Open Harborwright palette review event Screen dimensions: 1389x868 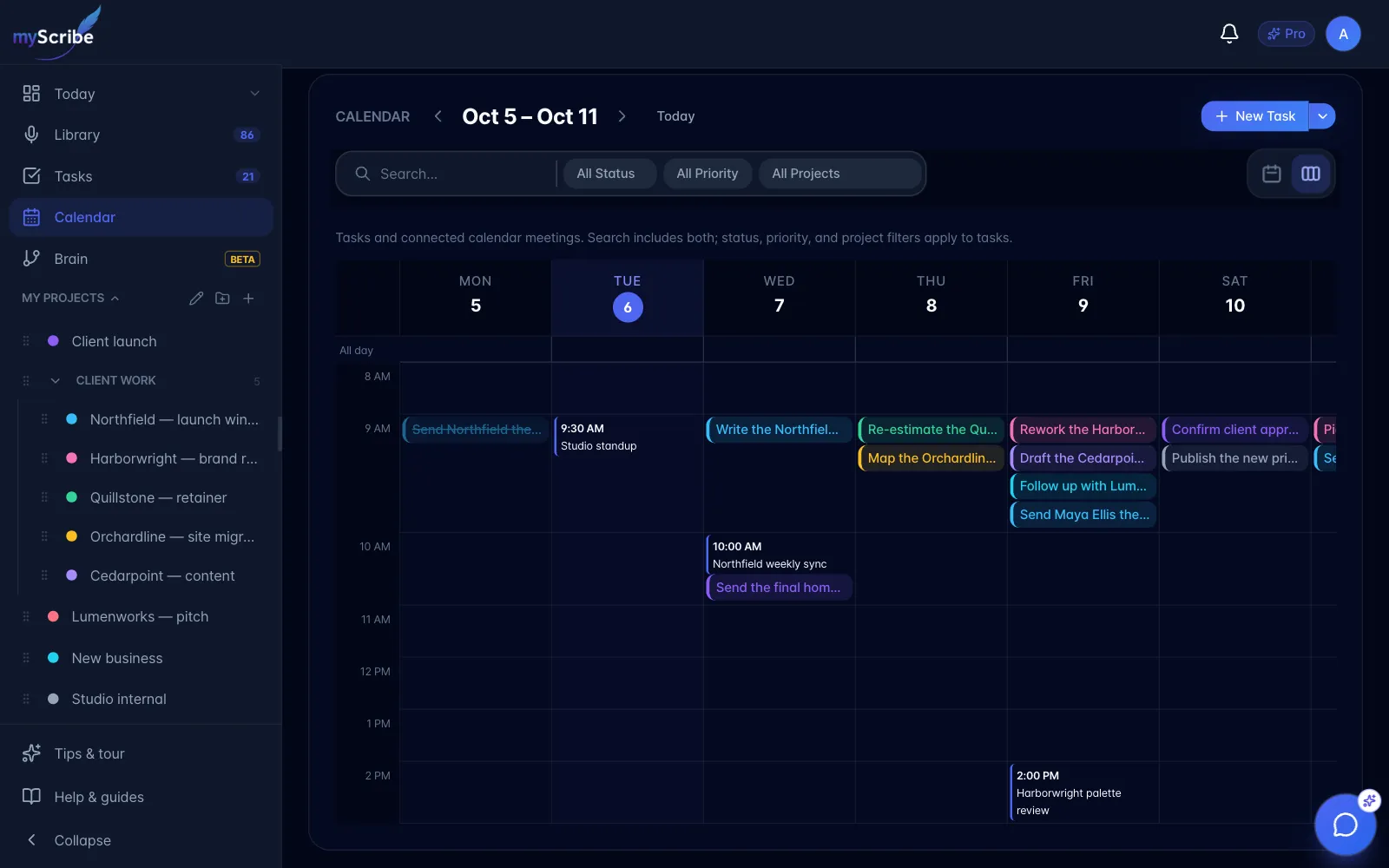coord(1083,792)
